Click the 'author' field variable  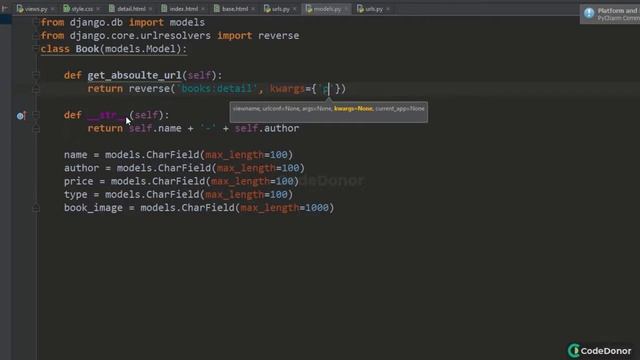(81, 168)
